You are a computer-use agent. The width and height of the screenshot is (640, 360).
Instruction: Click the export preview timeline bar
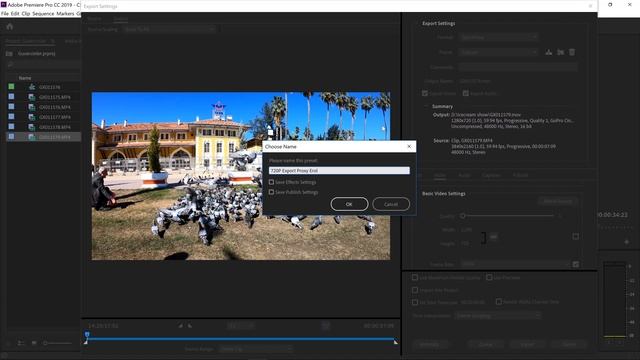coord(241,339)
